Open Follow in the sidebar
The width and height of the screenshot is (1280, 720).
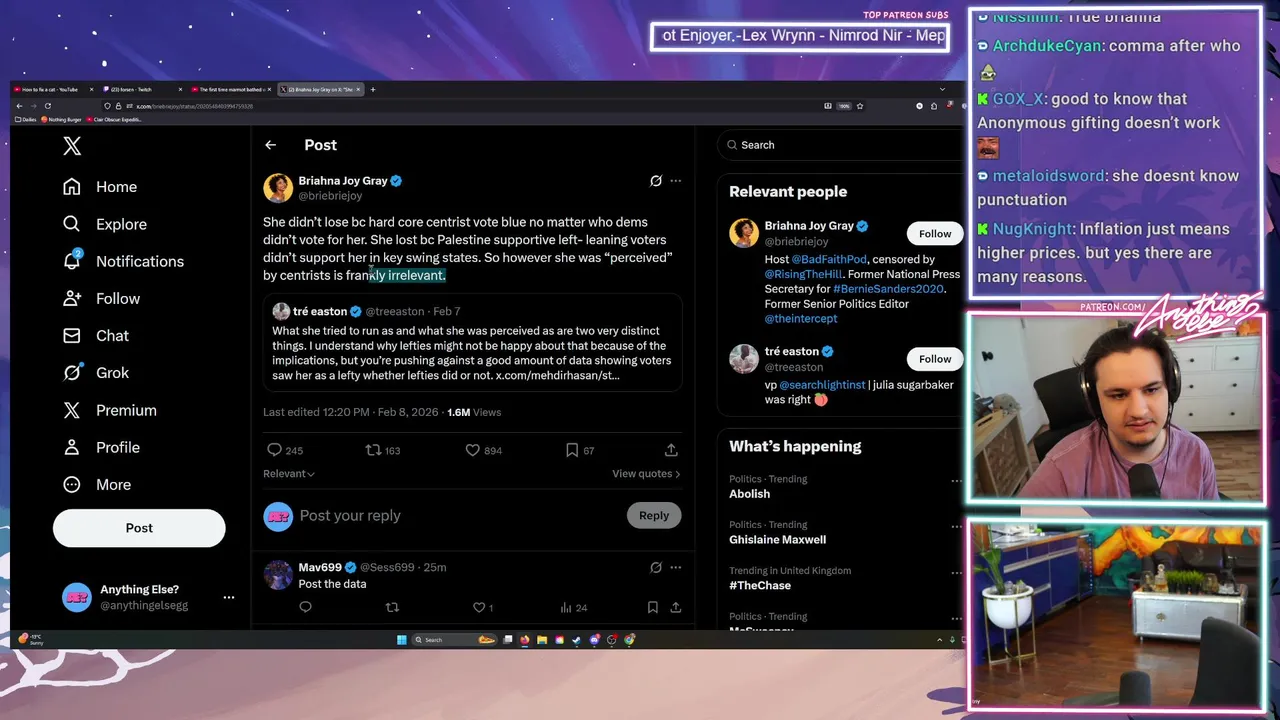pyautogui.click(x=101, y=298)
